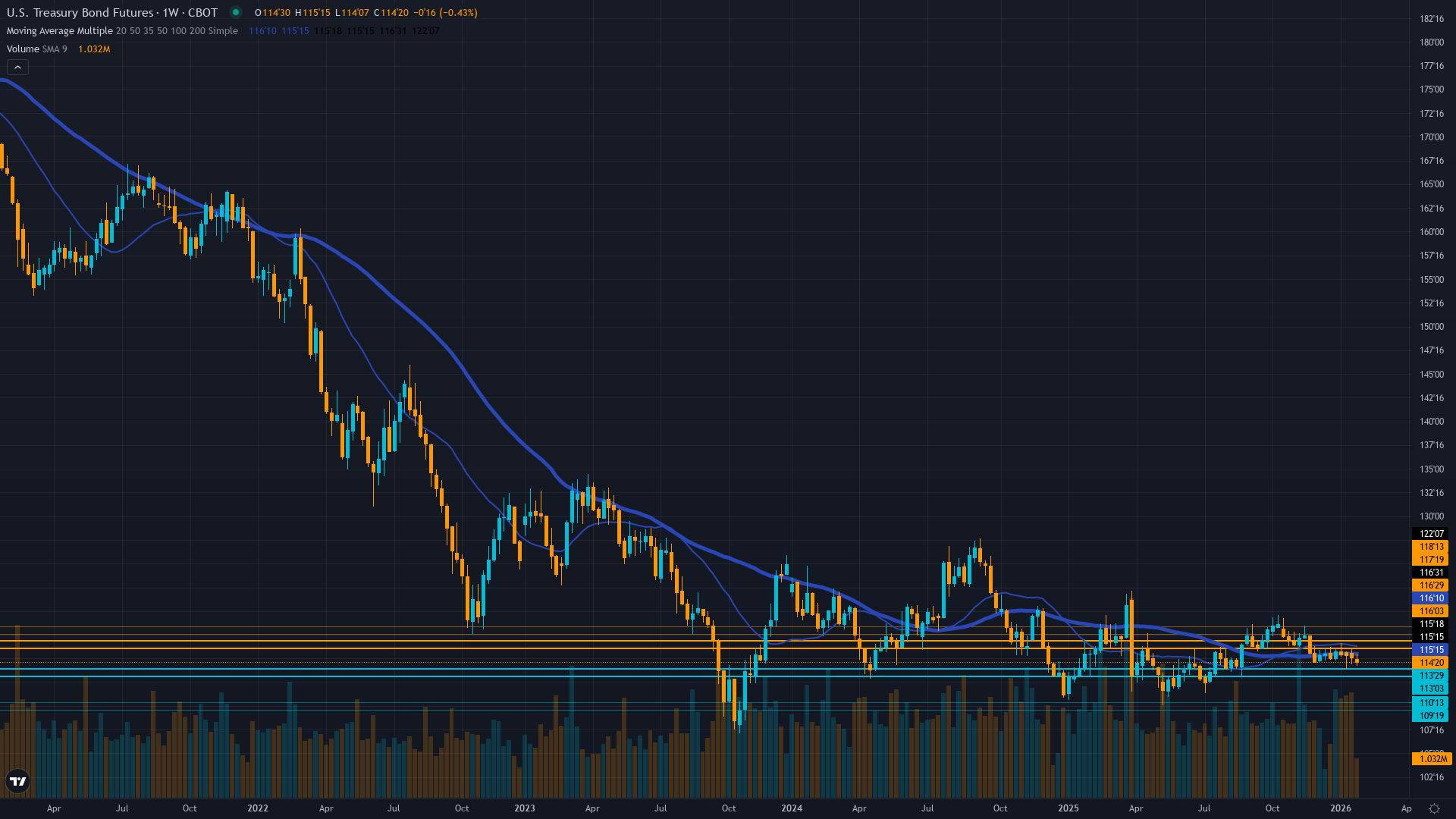Image resolution: width=1456 pixels, height=819 pixels.
Task: Click the 122'07 black price axis label
Action: point(1429,534)
